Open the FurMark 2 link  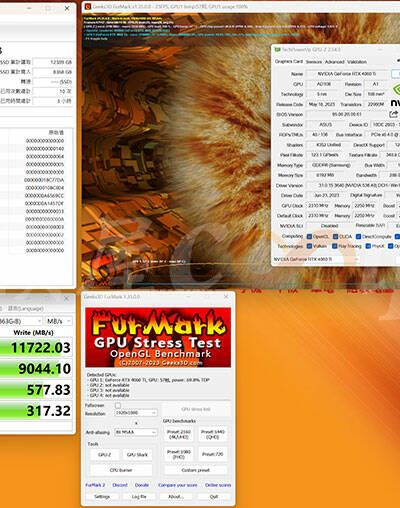click(95, 485)
